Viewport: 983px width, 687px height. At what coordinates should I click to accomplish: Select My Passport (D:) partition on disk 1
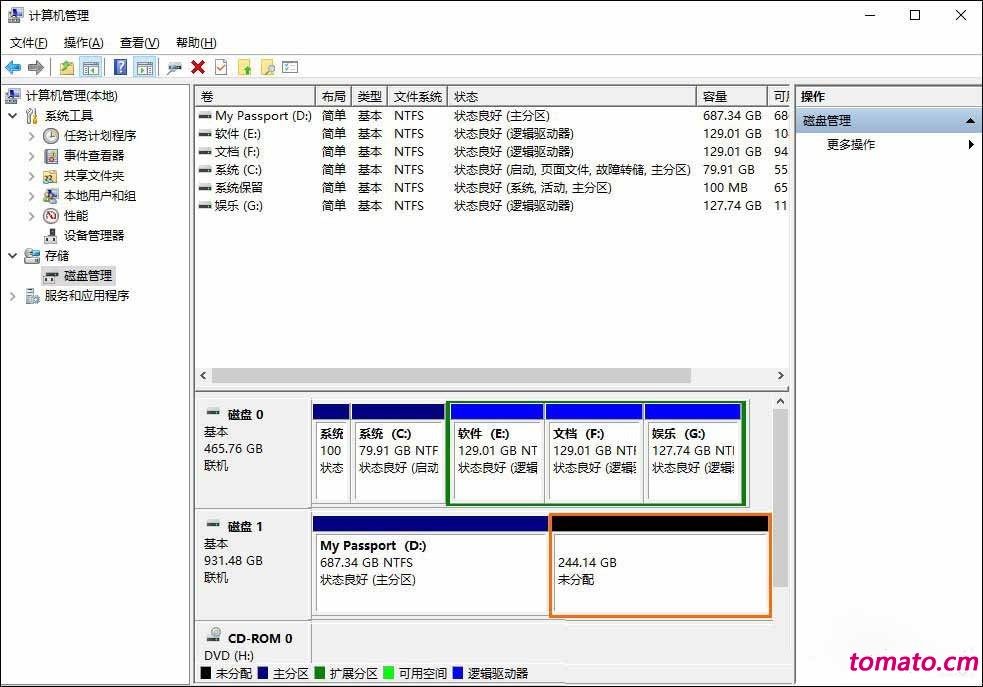(431, 565)
